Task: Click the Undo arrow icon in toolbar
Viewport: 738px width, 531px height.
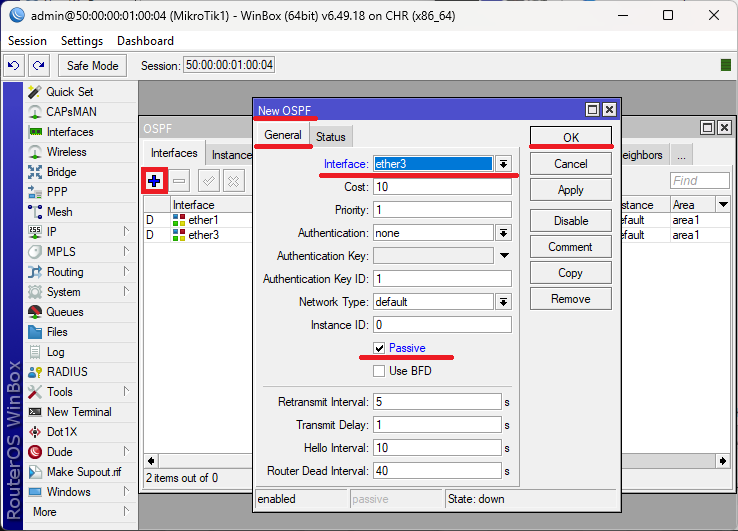Action: [13, 65]
